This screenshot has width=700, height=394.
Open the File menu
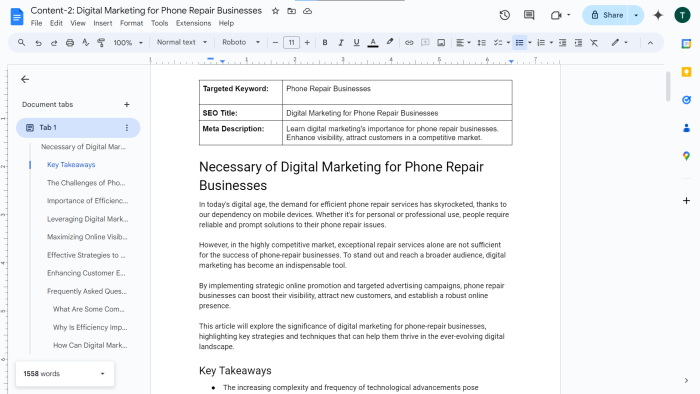coord(36,23)
